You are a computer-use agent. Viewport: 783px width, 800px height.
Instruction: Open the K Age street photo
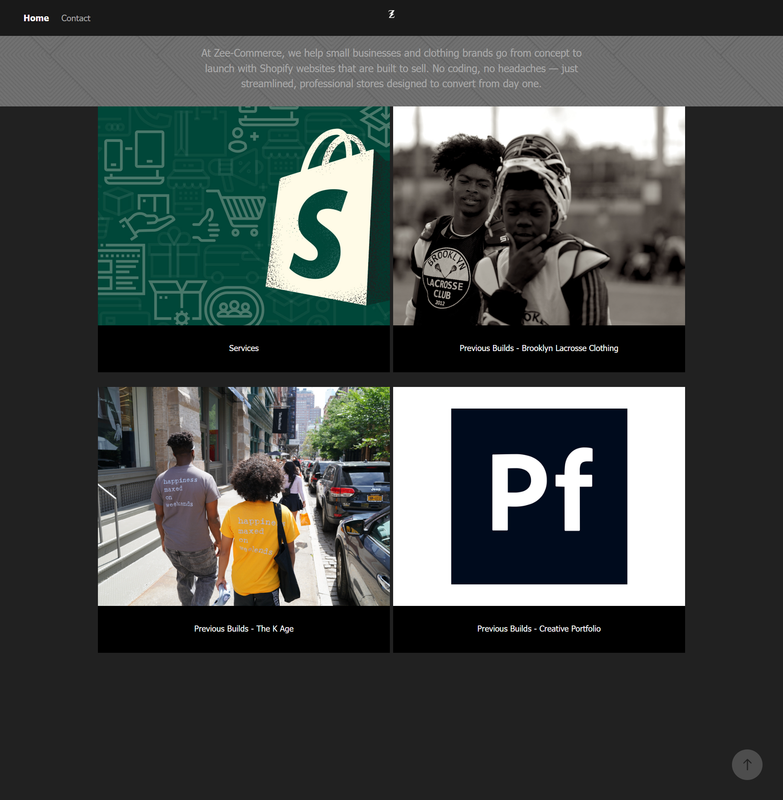pos(244,496)
